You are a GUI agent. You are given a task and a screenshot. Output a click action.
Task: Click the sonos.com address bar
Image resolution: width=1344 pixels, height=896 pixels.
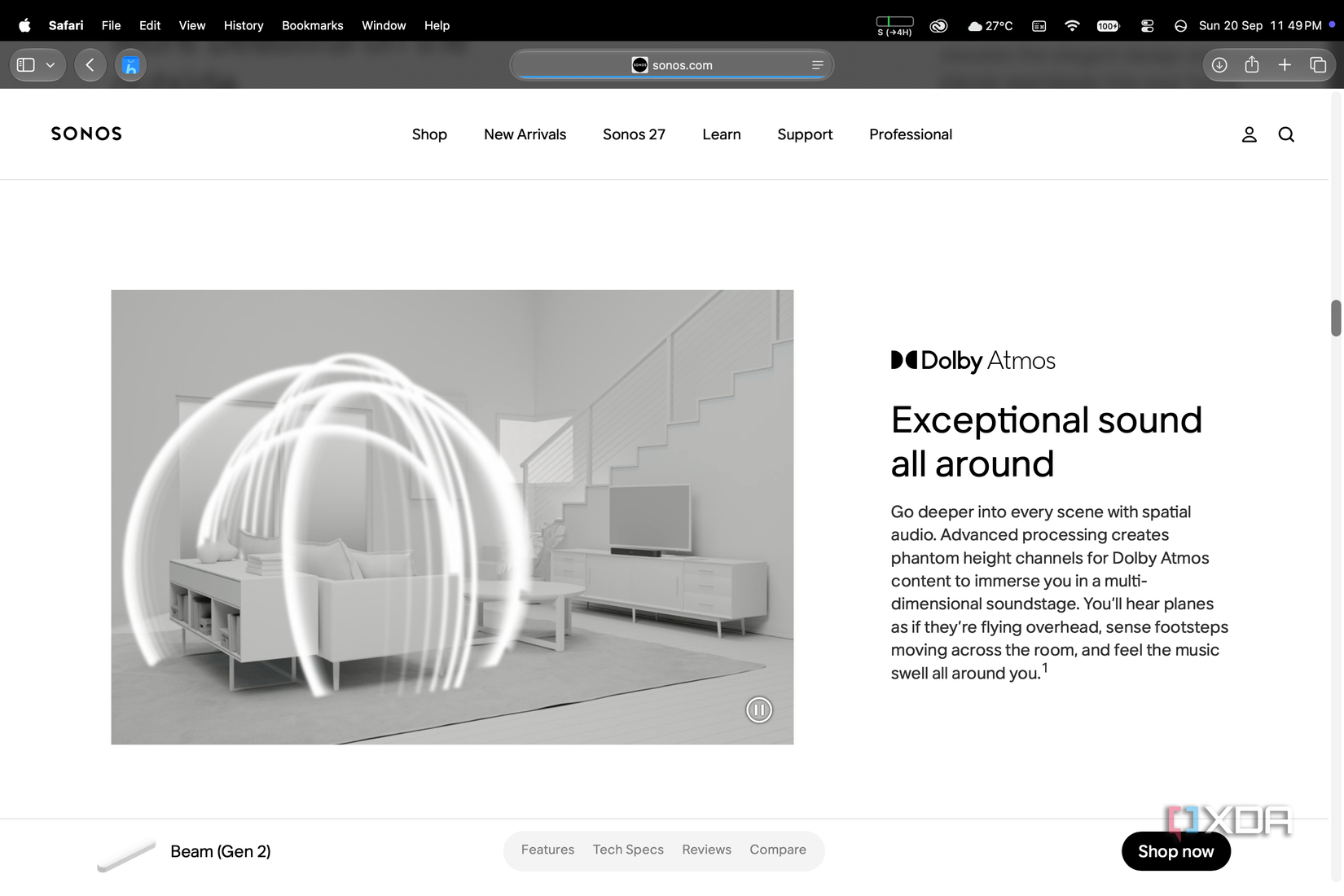(672, 65)
